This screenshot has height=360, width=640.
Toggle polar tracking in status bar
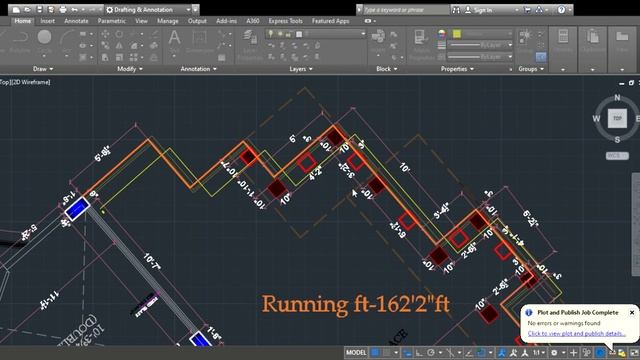pyautogui.click(x=431, y=353)
